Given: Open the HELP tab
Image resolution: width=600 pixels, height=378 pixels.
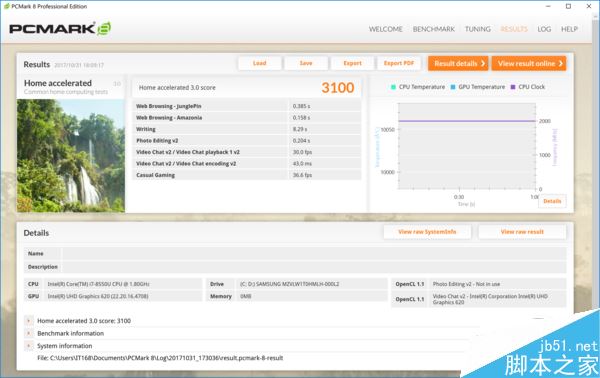Looking at the screenshot, I should 569,29.
